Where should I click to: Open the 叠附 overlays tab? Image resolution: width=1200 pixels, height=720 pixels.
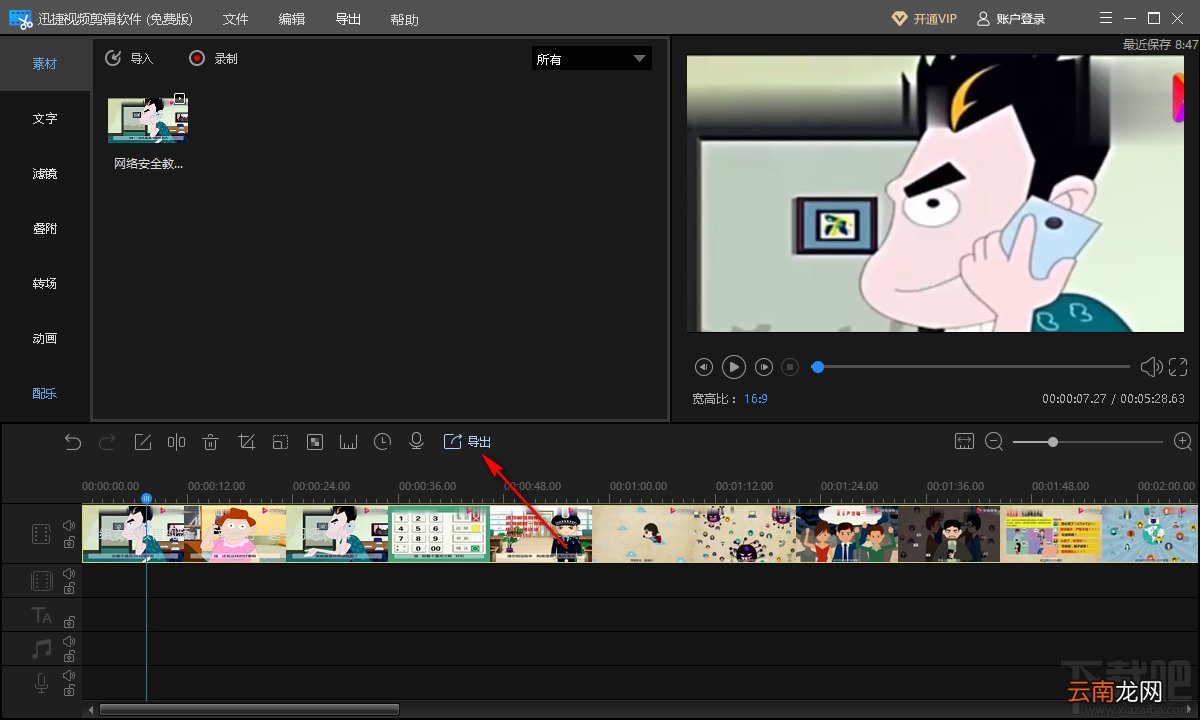coord(45,229)
